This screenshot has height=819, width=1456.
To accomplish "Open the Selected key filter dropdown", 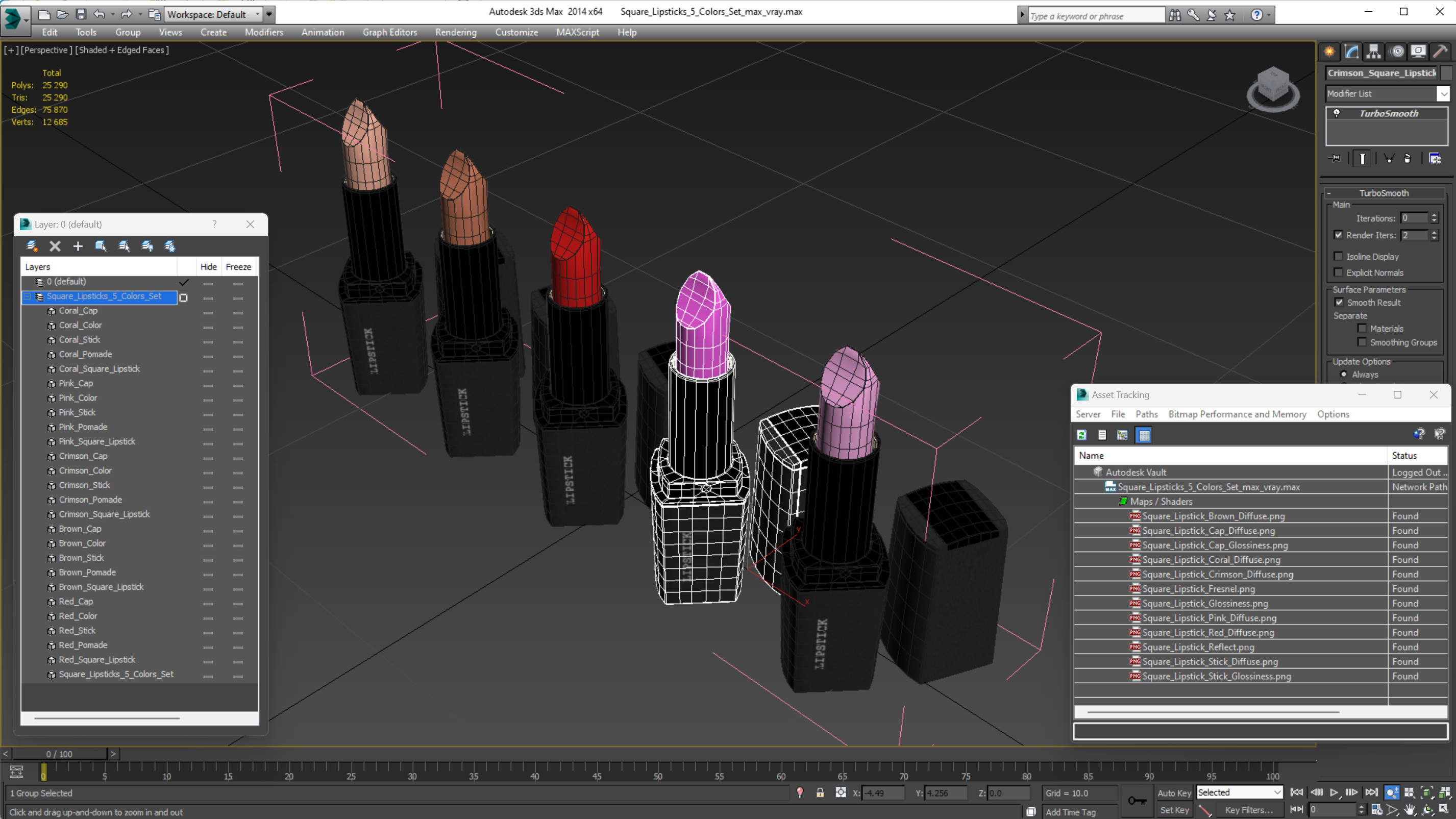I will pyautogui.click(x=1277, y=792).
